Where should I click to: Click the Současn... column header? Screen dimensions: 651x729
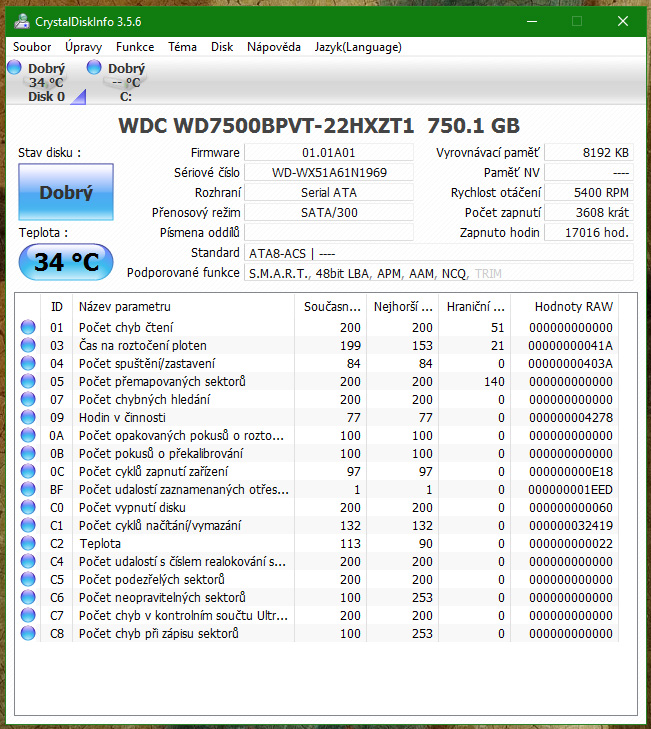coord(330,307)
